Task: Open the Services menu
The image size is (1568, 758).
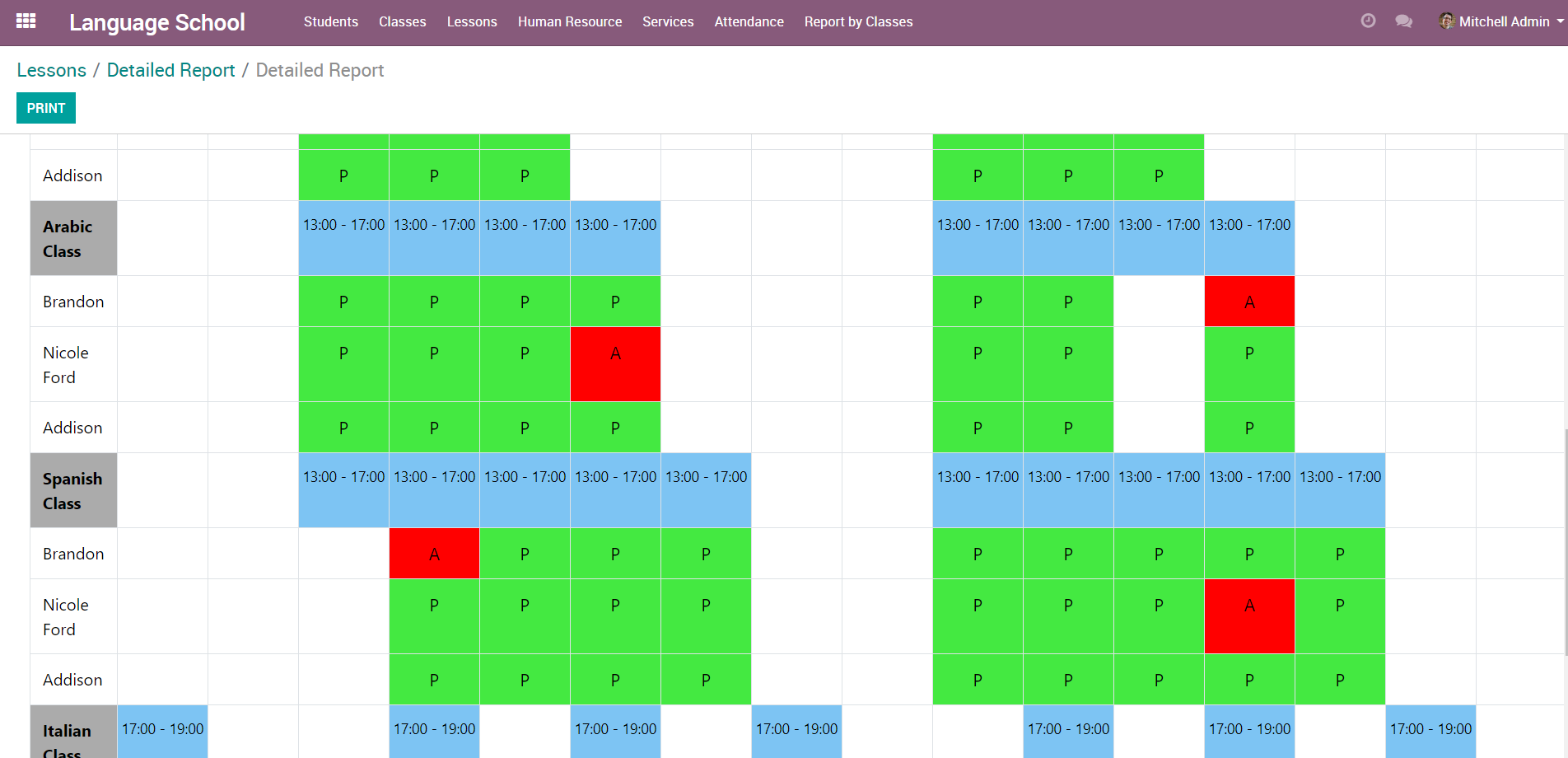Action: 668,21
